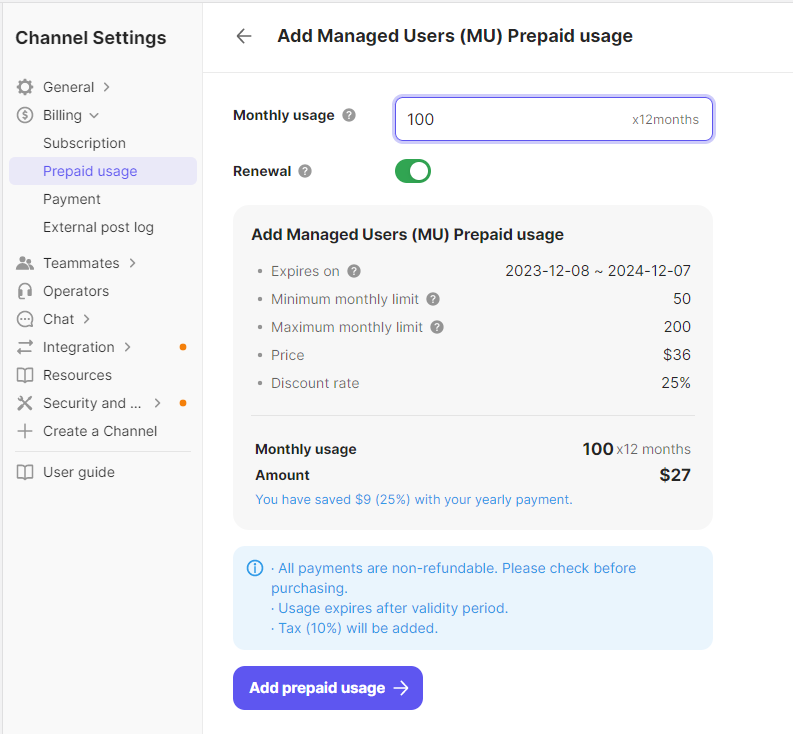Open the Resources settings
793x734 pixels.
pos(77,375)
